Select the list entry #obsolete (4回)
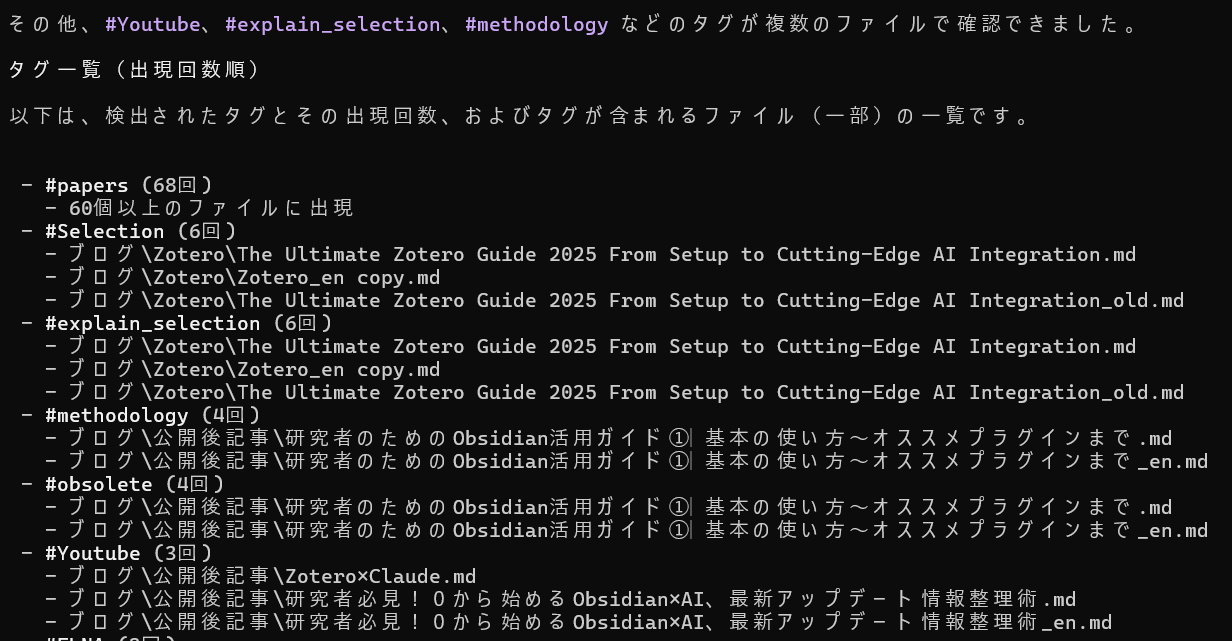Image resolution: width=1232 pixels, height=641 pixels. pyautogui.click(x=135, y=484)
